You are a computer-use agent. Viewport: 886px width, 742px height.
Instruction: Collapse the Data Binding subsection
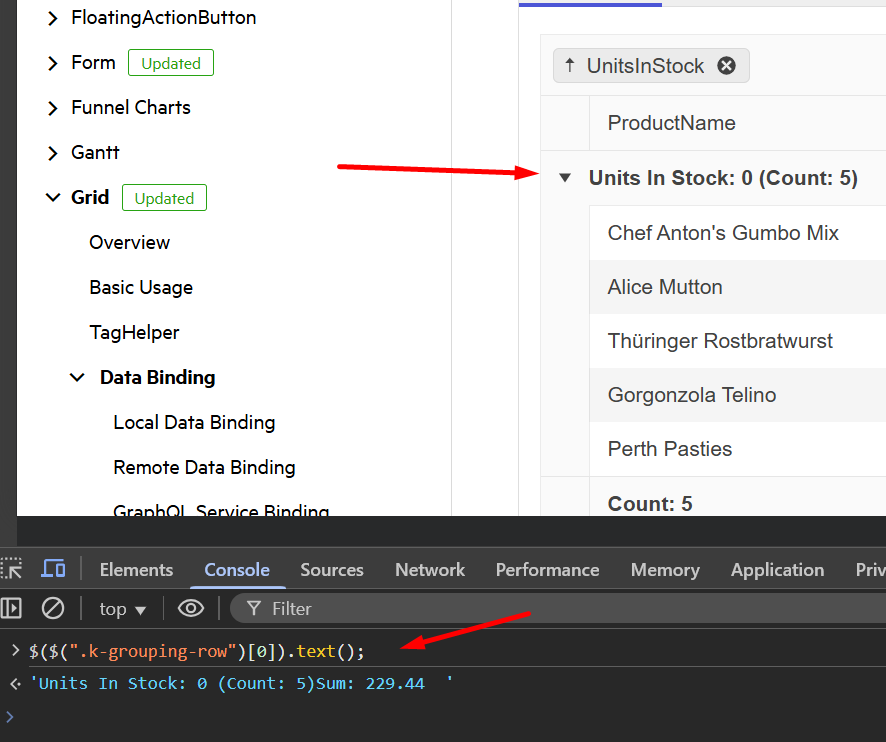(77, 378)
